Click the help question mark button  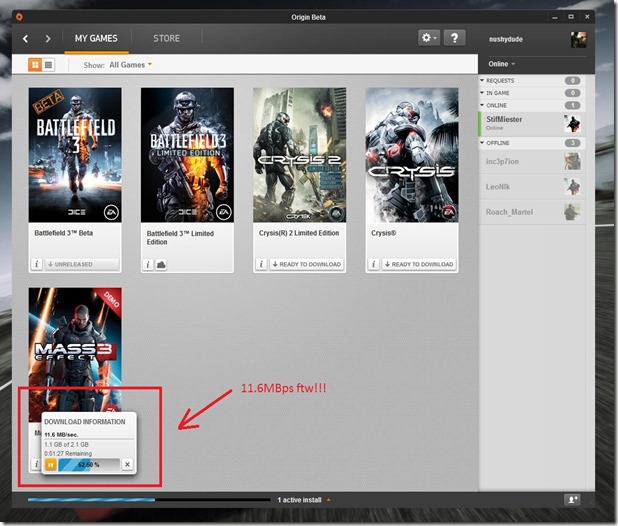[x=454, y=38]
